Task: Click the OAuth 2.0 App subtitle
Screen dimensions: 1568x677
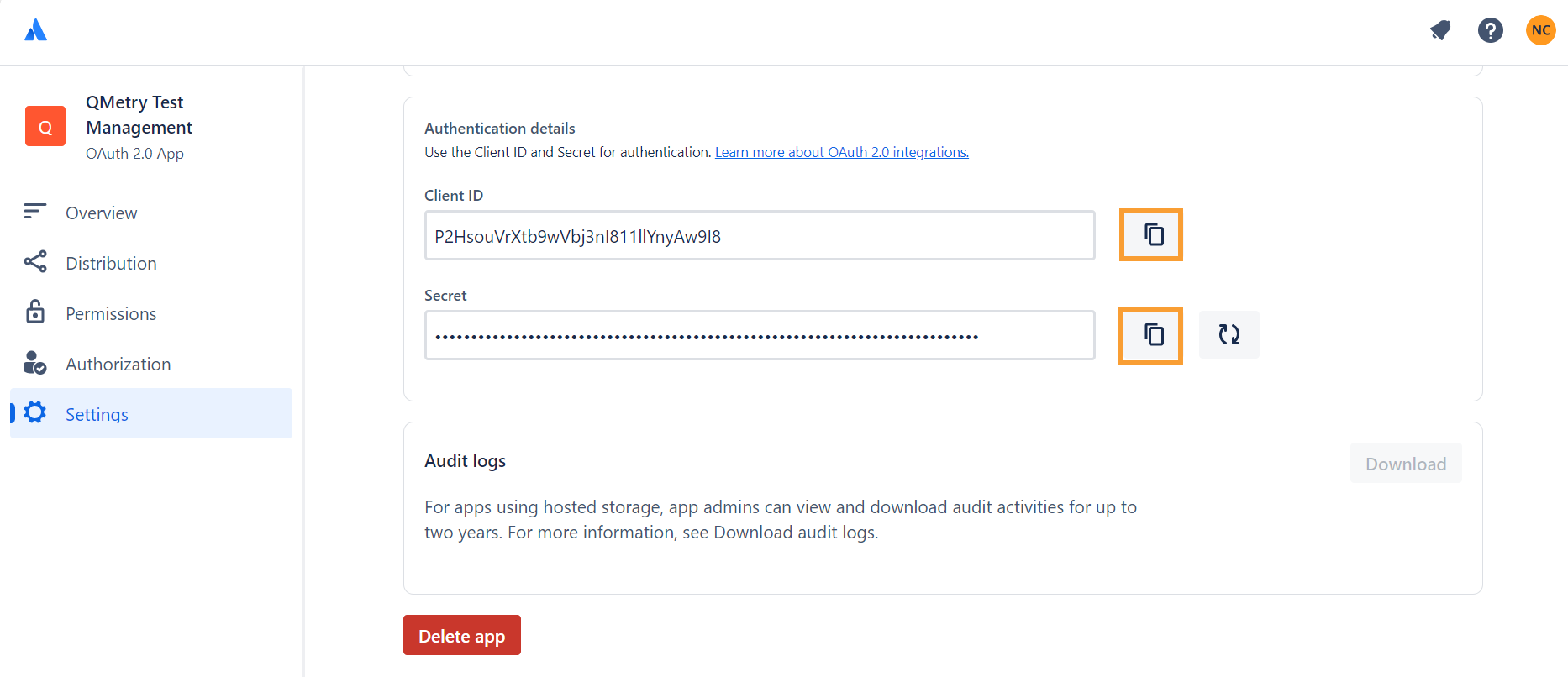Action: pyautogui.click(x=134, y=154)
